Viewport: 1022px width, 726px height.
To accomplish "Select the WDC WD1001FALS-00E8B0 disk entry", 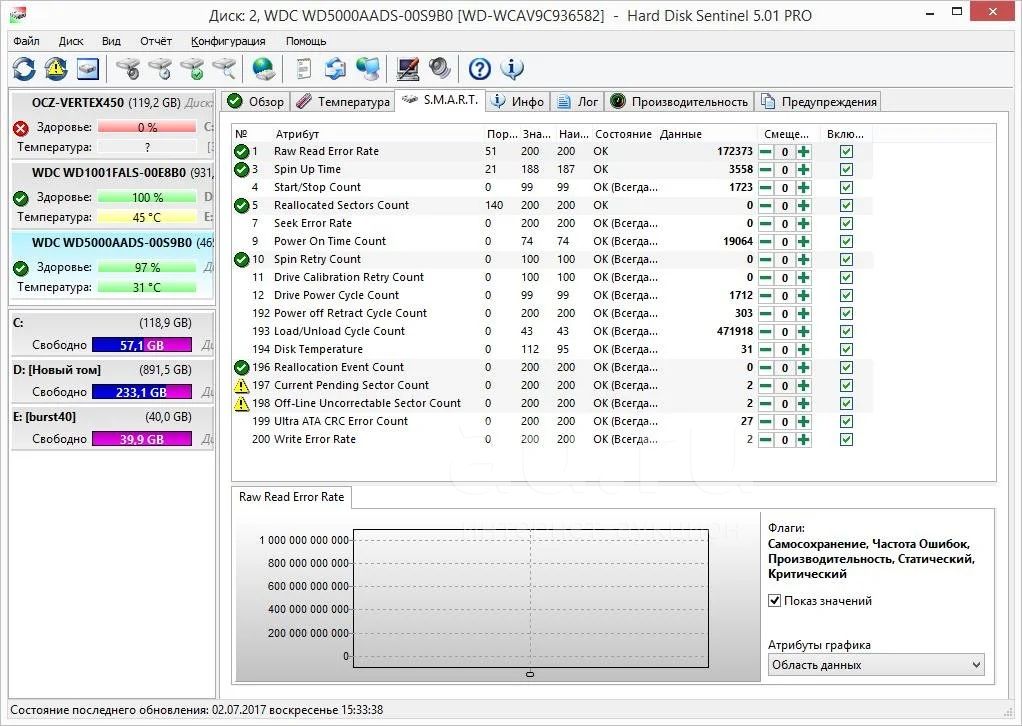I will click(x=112, y=194).
